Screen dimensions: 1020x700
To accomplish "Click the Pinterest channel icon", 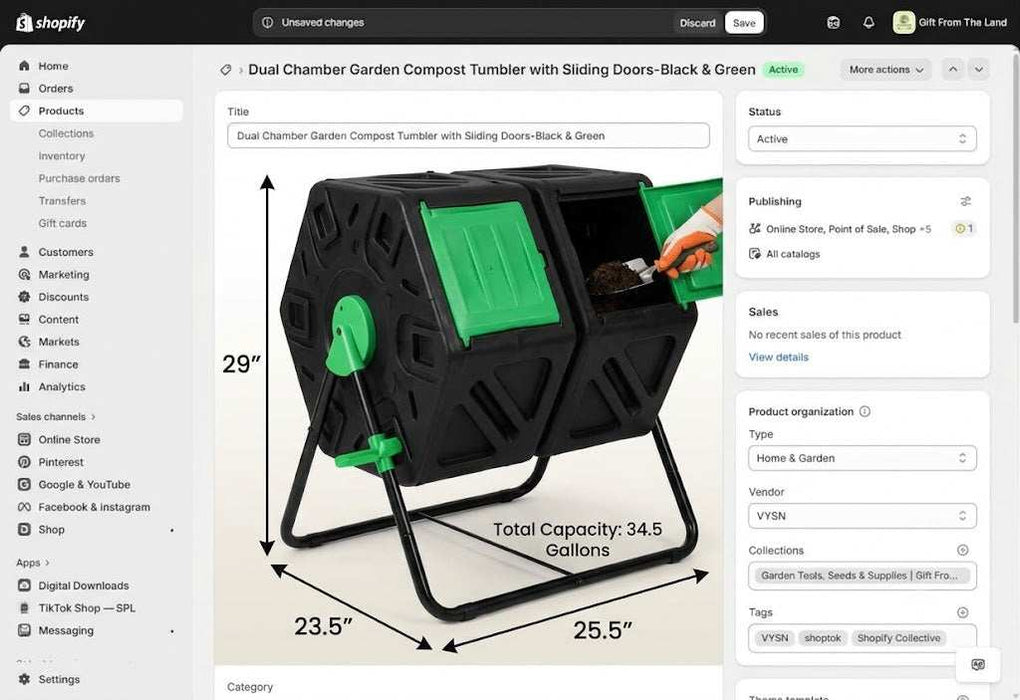I will (24, 462).
